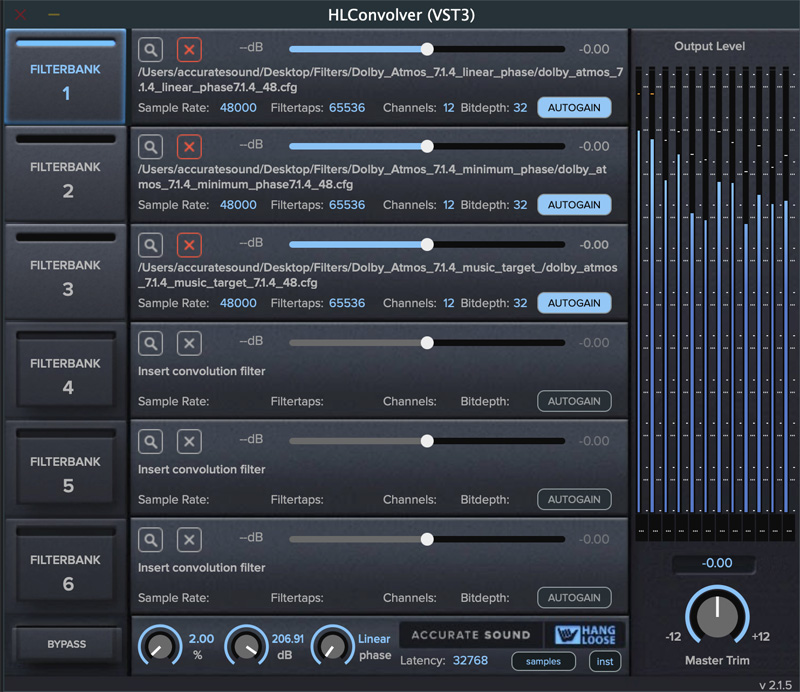The height and width of the screenshot is (692, 800).
Task: Switch to Filterbank 5
Action: 67,472
